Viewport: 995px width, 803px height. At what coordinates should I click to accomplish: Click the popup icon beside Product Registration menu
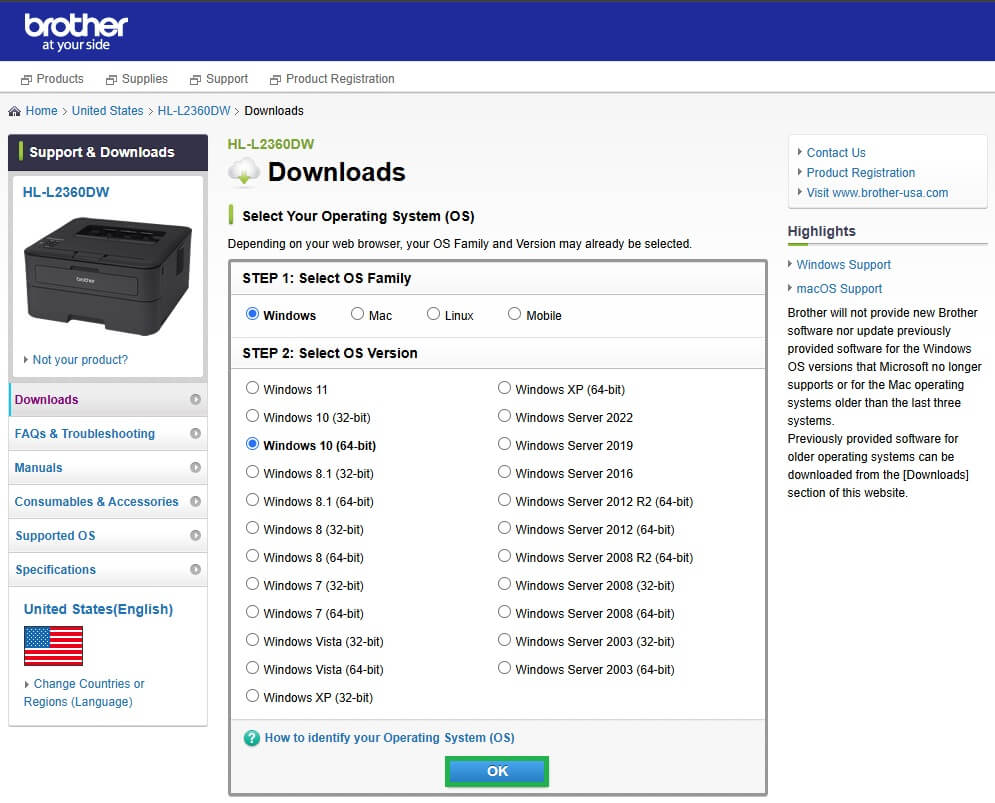(x=275, y=79)
